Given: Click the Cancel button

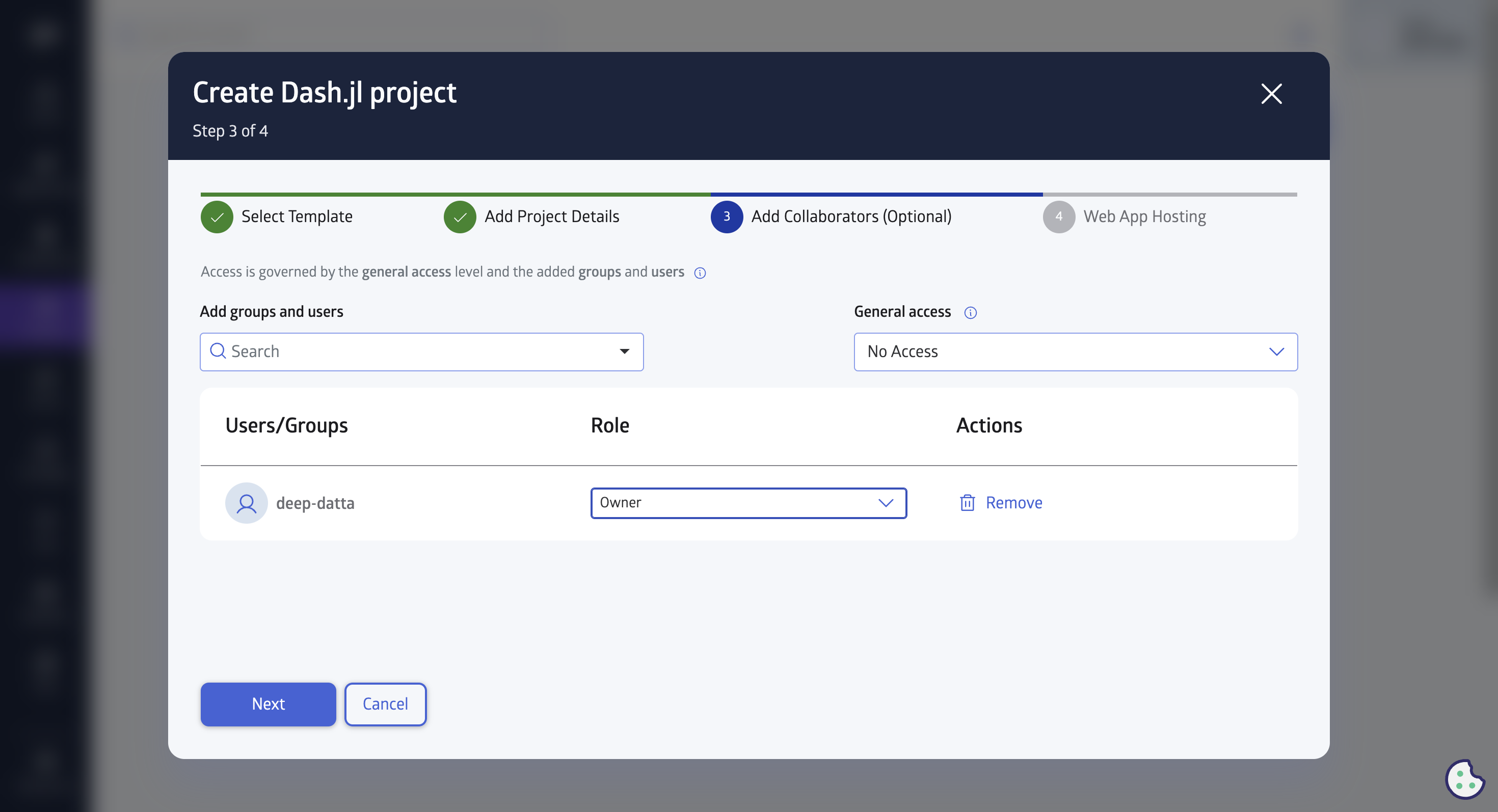Looking at the screenshot, I should [385, 704].
